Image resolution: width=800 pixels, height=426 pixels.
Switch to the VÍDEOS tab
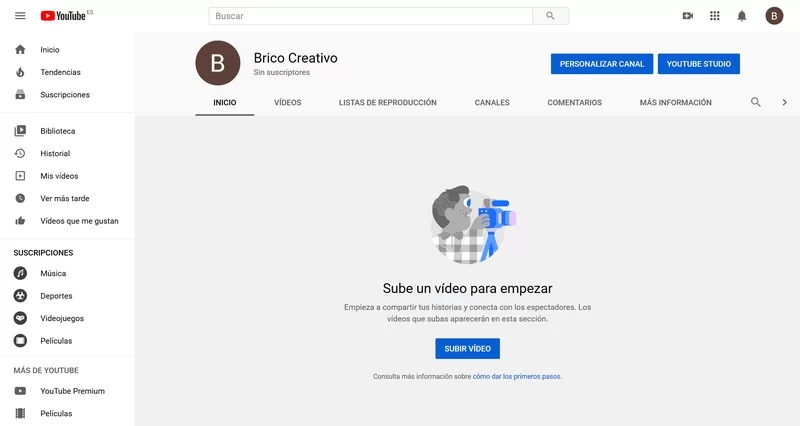[x=288, y=102]
